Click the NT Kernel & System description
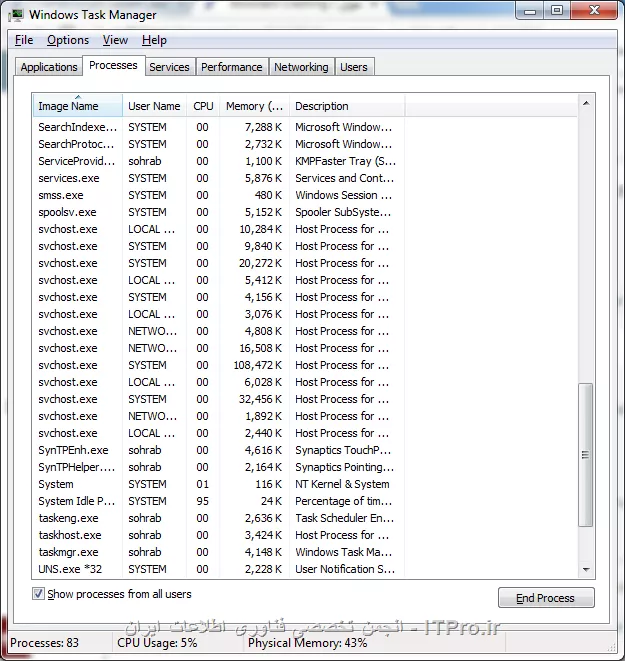Viewport: 625px width, 661px height. coord(342,484)
